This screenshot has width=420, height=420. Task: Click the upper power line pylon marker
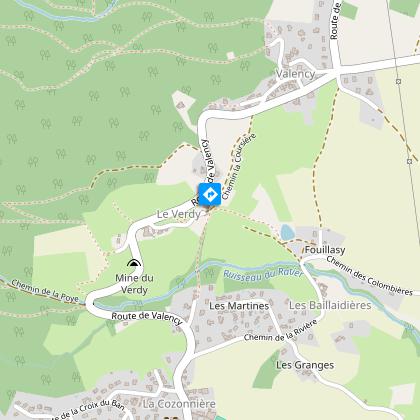[x=399, y=81]
